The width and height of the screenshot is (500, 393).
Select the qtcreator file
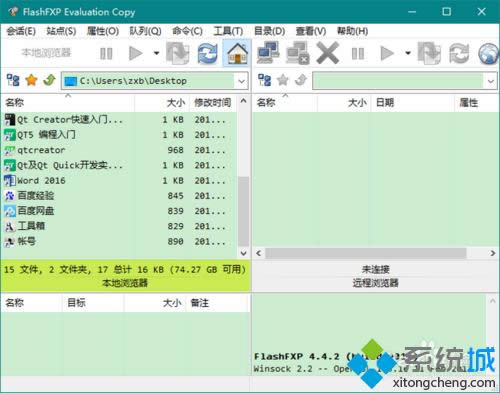point(120,150)
